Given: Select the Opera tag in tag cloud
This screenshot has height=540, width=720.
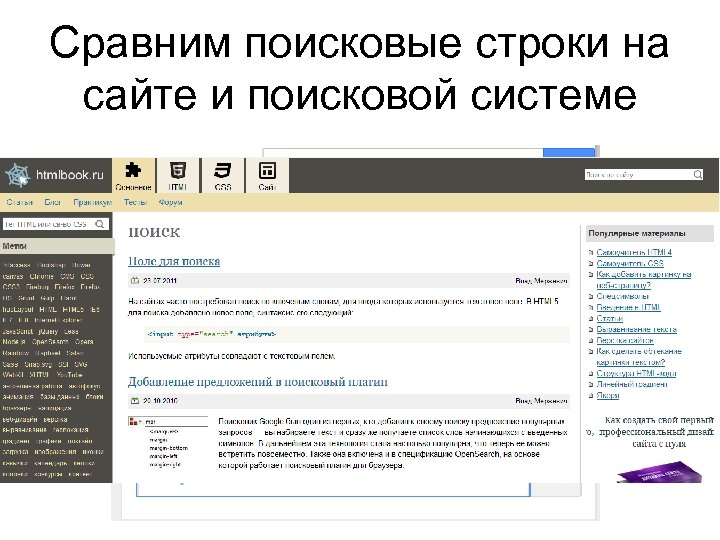Looking at the screenshot, I should 84,342.
